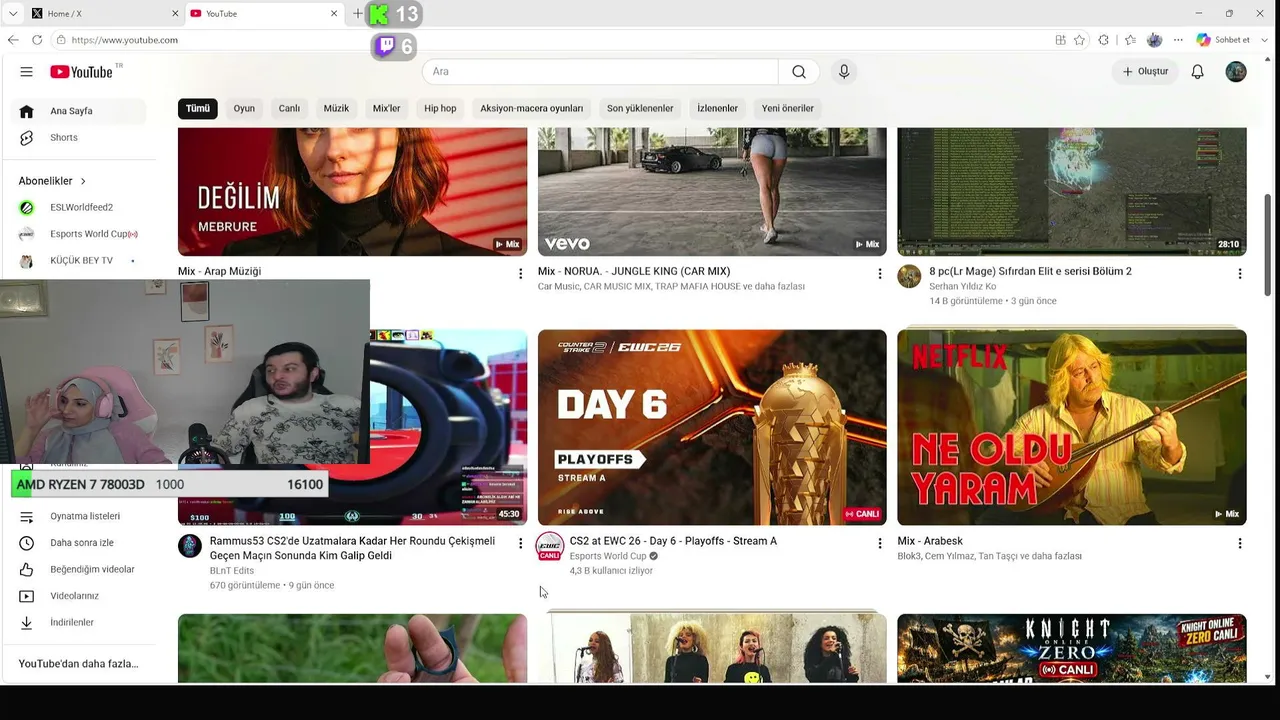The image size is (1280, 720).
Task: Open the DAY 6 Playoffs thumbnail
Action: pyautogui.click(x=712, y=427)
